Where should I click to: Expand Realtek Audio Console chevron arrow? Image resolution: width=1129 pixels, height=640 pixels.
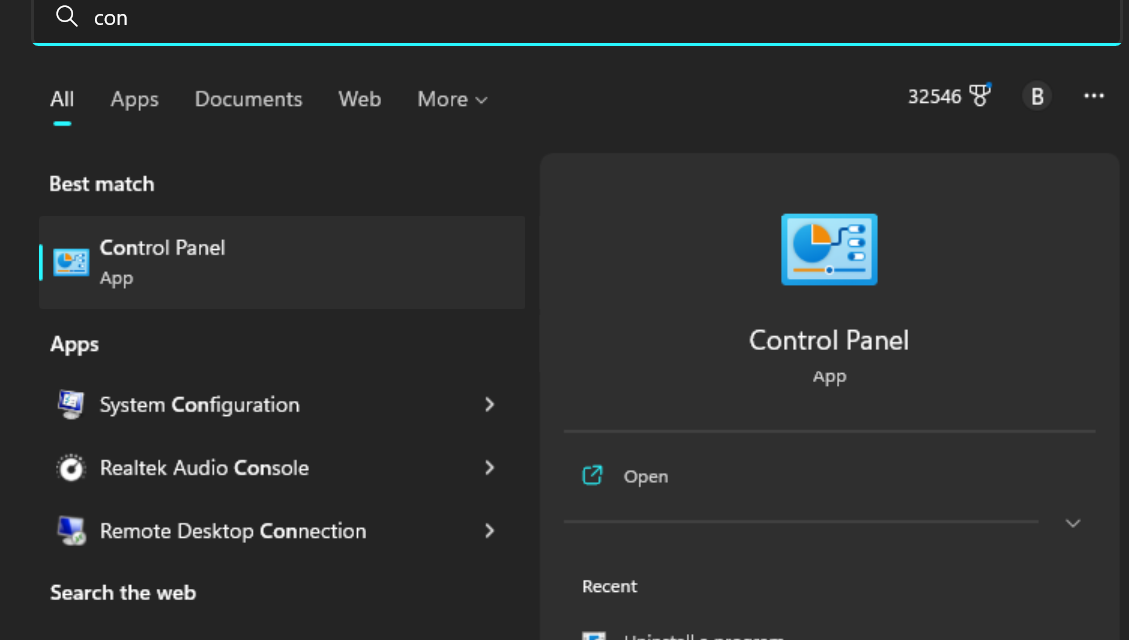click(x=489, y=468)
